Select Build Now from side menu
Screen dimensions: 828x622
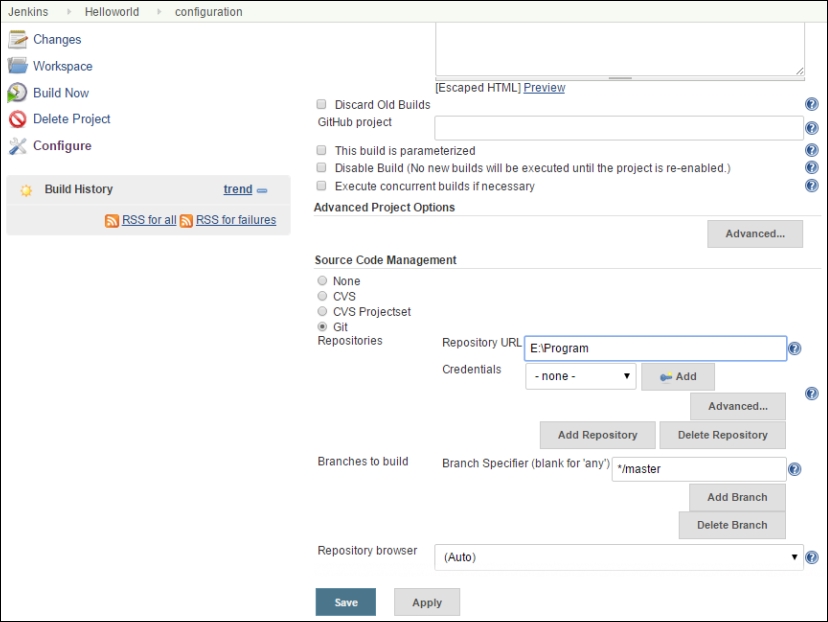[x=61, y=93]
